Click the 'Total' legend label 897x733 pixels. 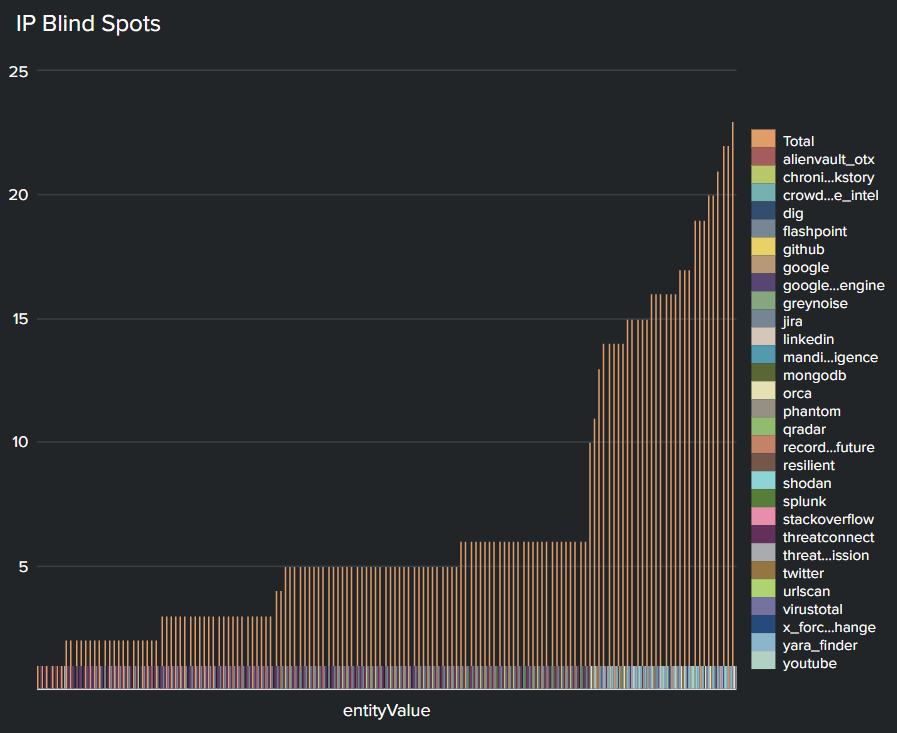798,141
